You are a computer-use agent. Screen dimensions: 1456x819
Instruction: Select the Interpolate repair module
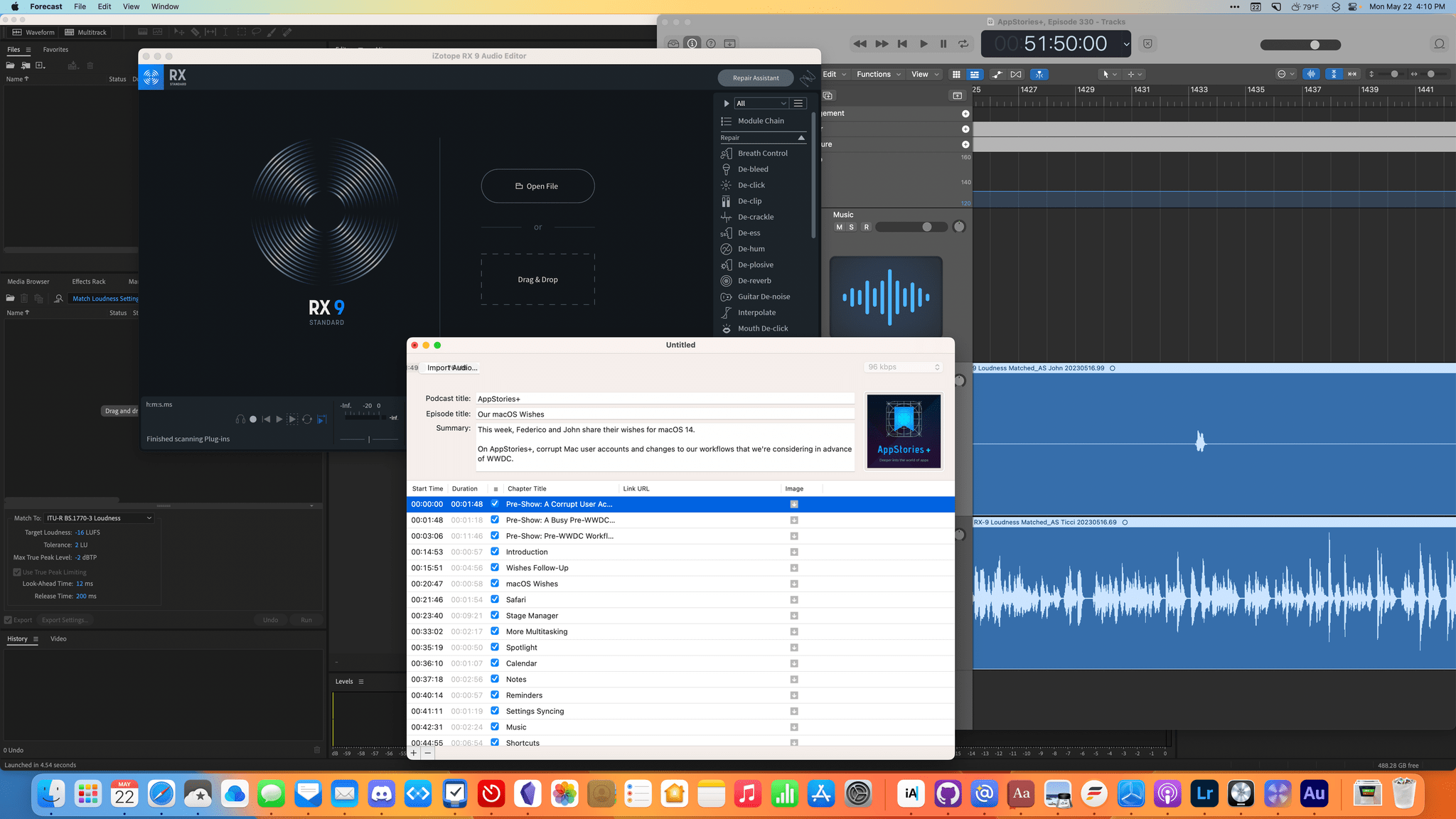click(x=757, y=312)
